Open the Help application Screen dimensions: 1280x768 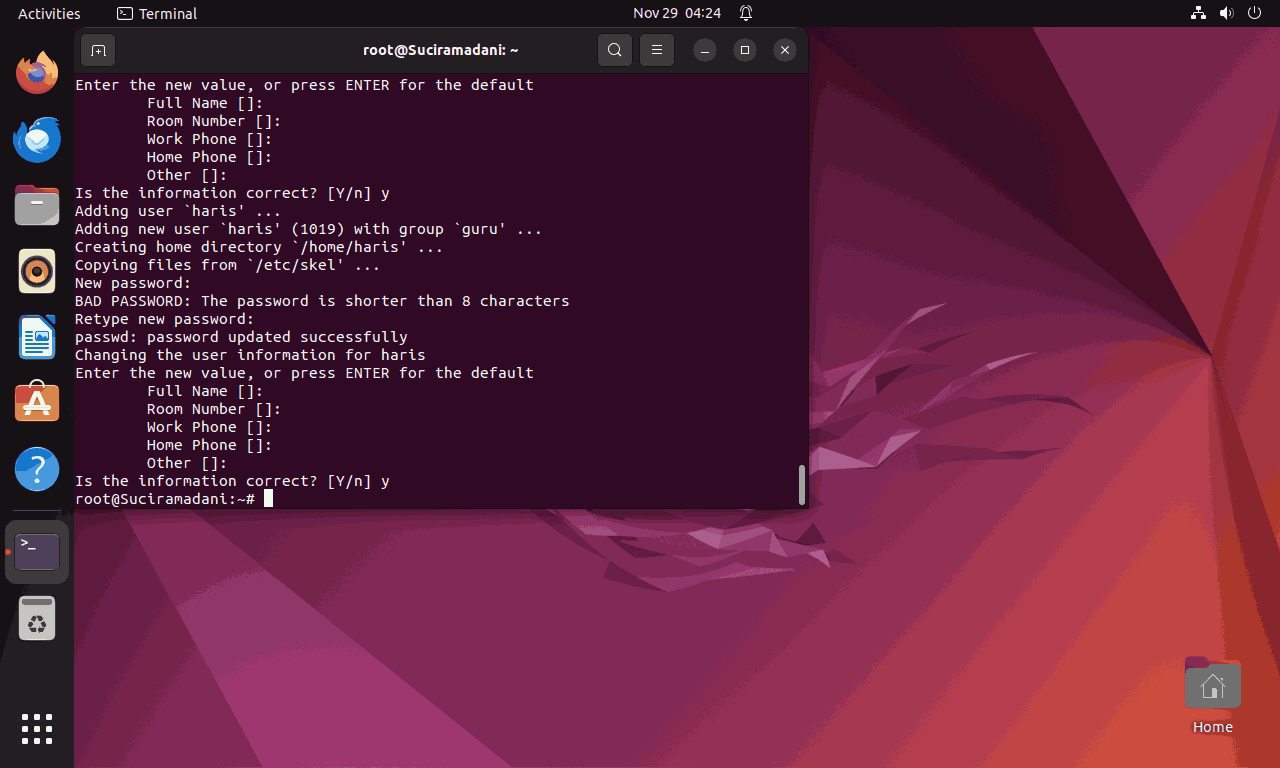point(37,469)
